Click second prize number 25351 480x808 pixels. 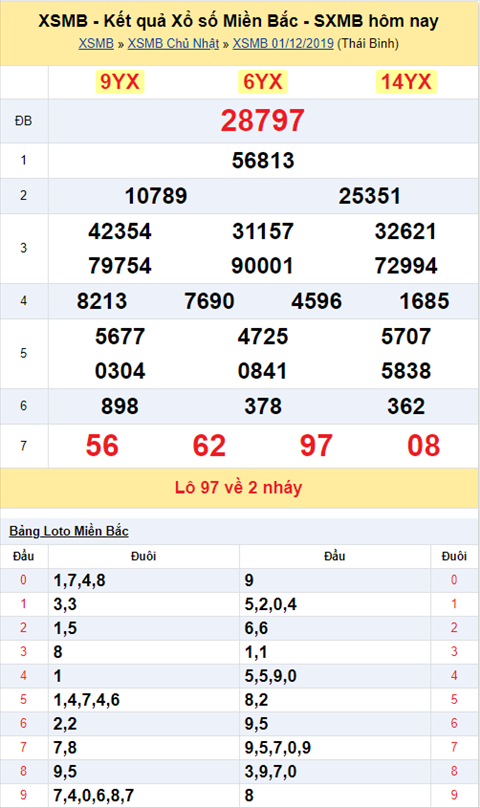pos(370,196)
